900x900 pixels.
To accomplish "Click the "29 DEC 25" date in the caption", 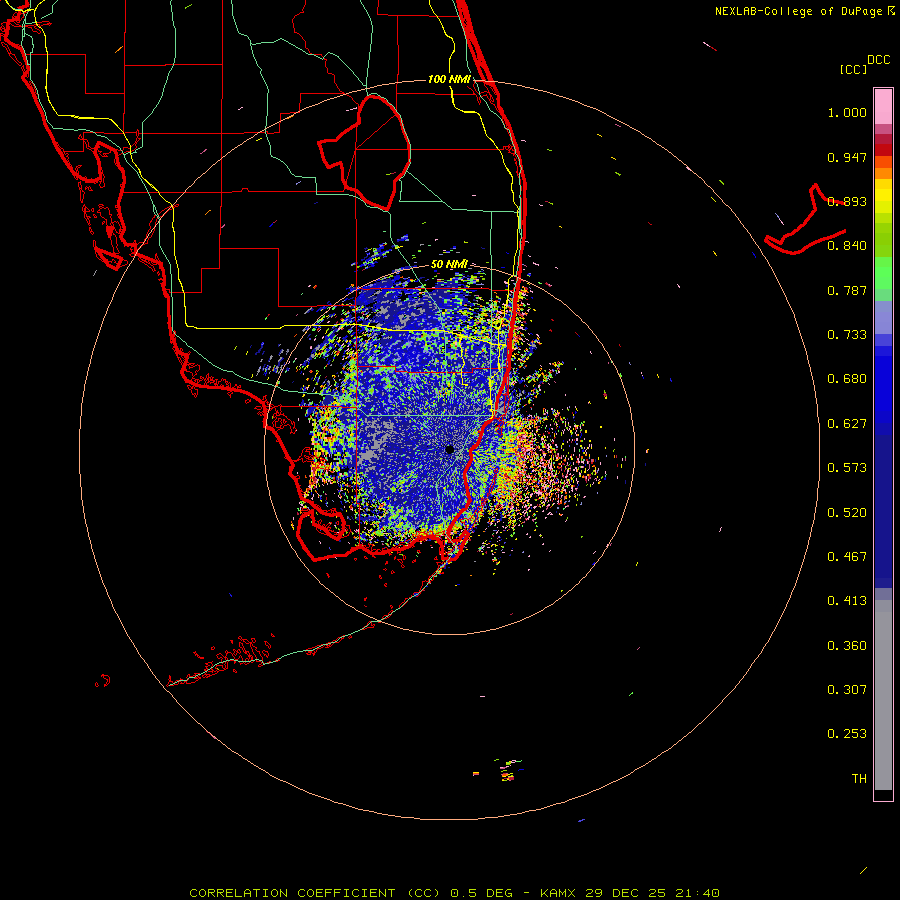I will tap(626, 893).
